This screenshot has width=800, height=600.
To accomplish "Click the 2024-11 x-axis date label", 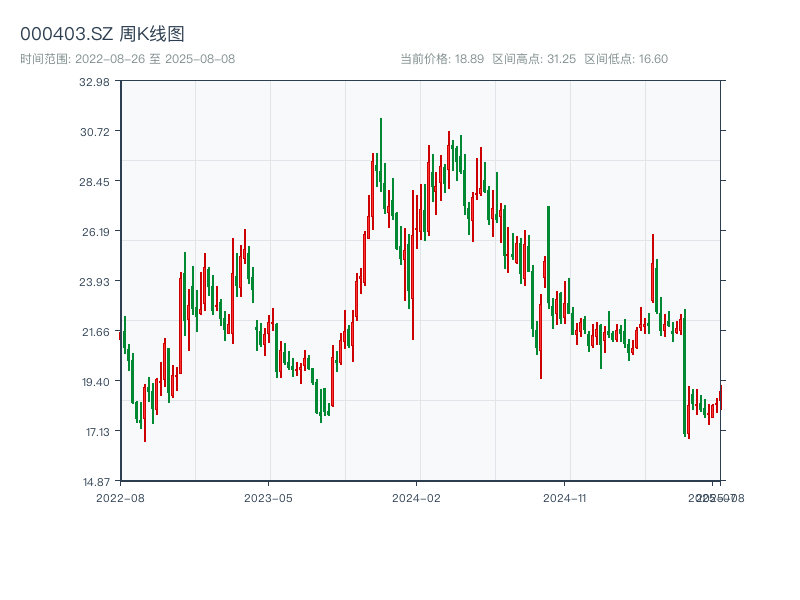I will click(x=564, y=497).
